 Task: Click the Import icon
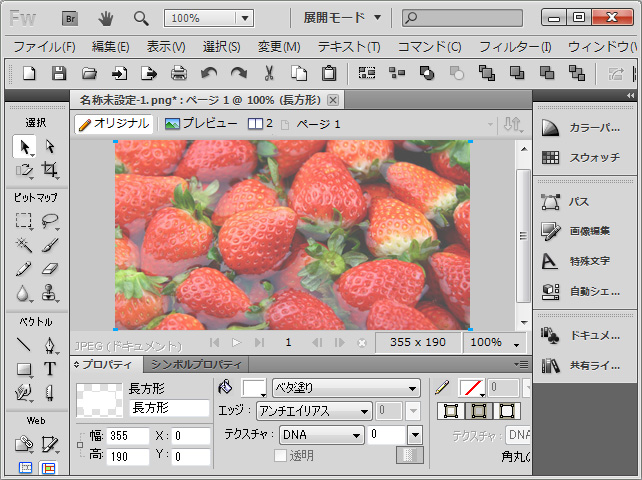pos(119,74)
